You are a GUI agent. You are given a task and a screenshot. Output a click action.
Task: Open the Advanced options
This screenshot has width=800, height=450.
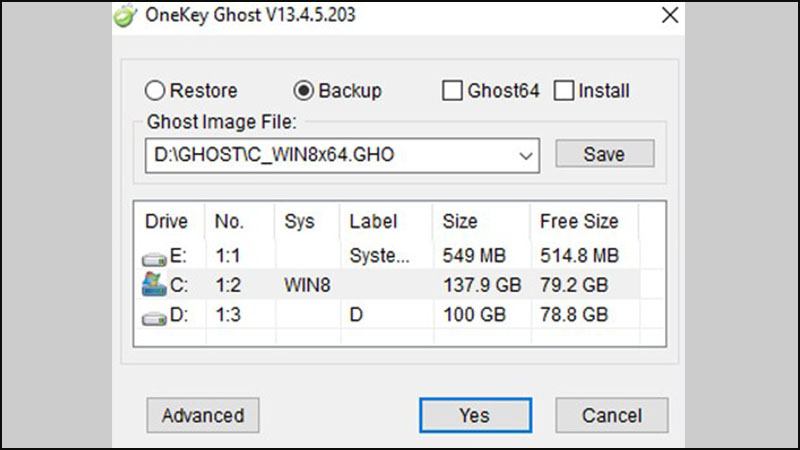pos(203,415)
